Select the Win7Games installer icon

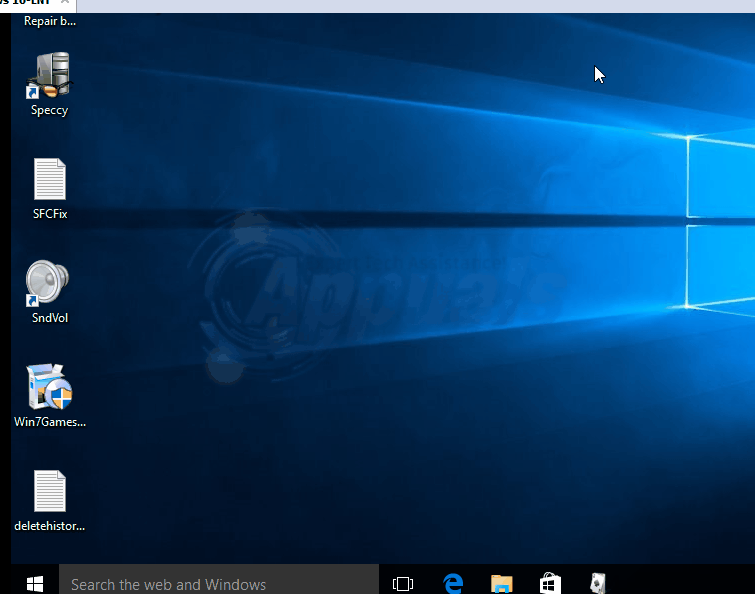pos(49,387)
